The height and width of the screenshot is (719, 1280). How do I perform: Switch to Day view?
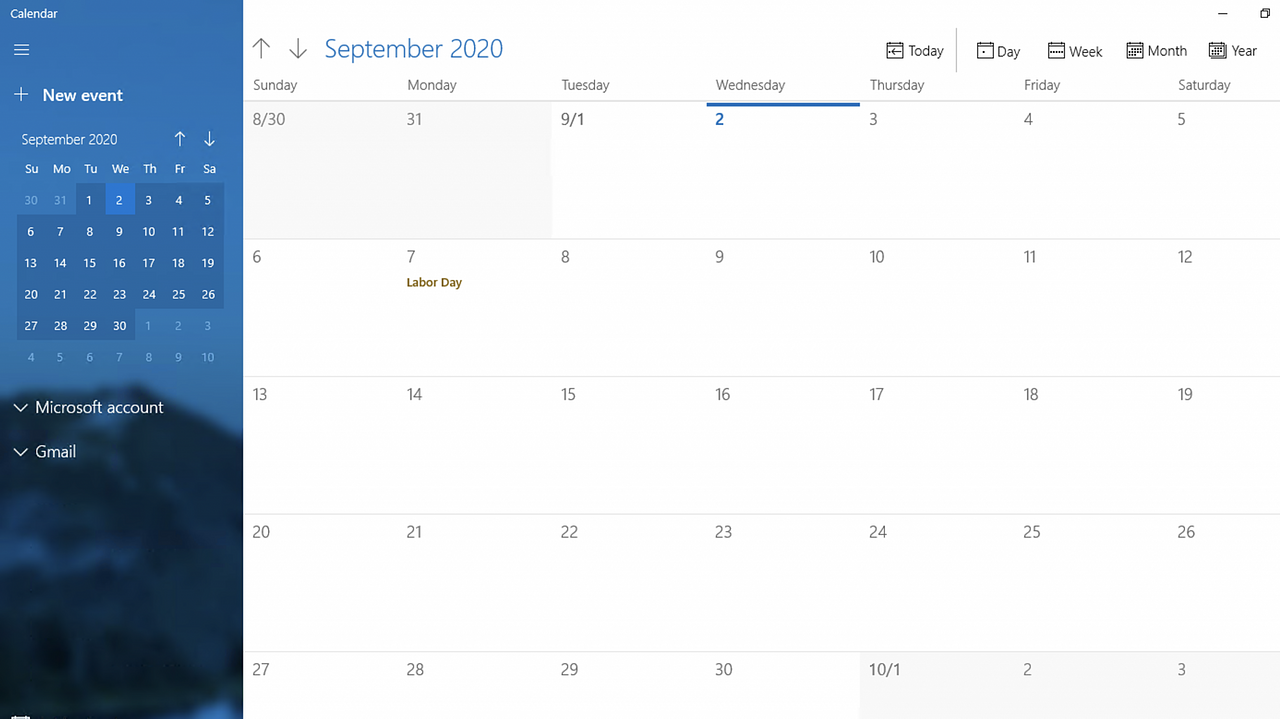click(998, 51)
